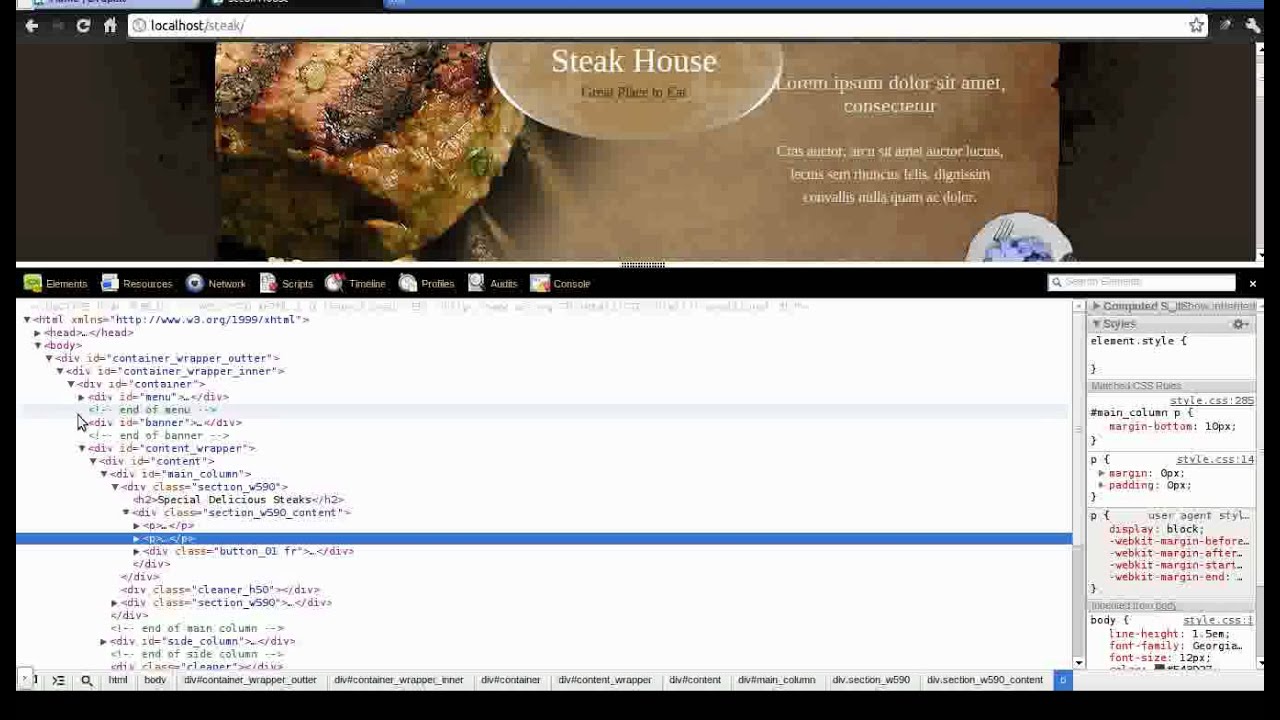Open the Scripts panel icon
Image resolution: width=1280 pixels, height=720 pixels.
(x=268, y=283)
